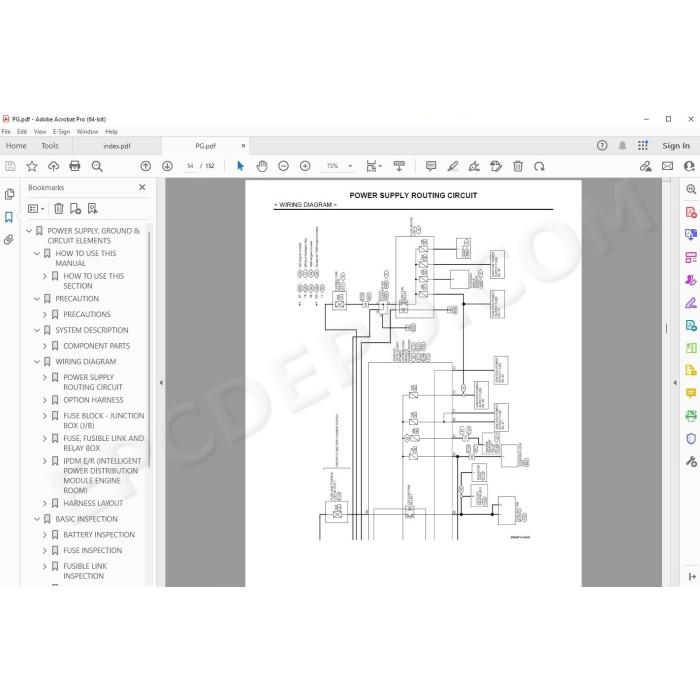
Task: Zoom out with minus circle icon
Action: coord(283,166)
